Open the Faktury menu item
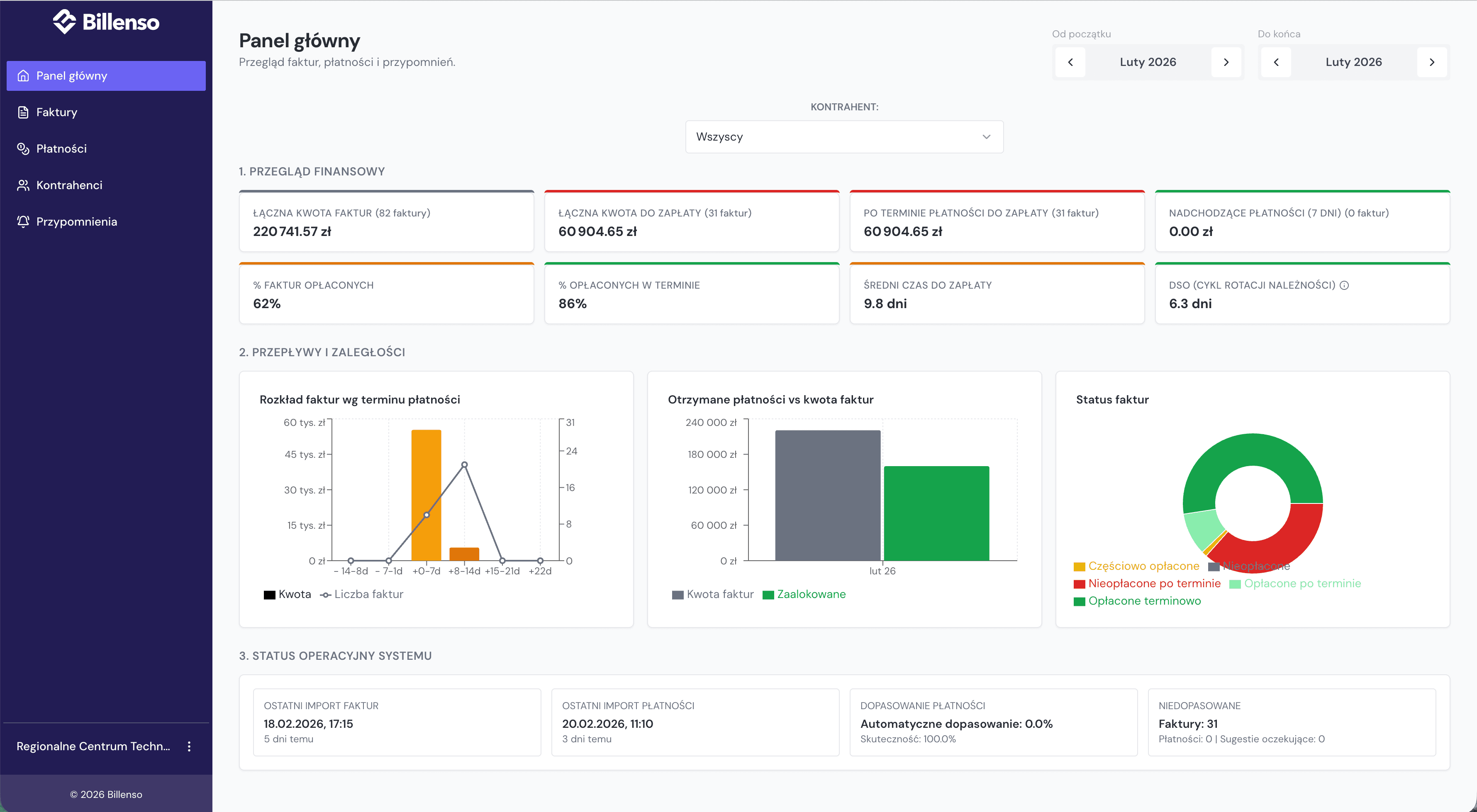 coord(56,112)
